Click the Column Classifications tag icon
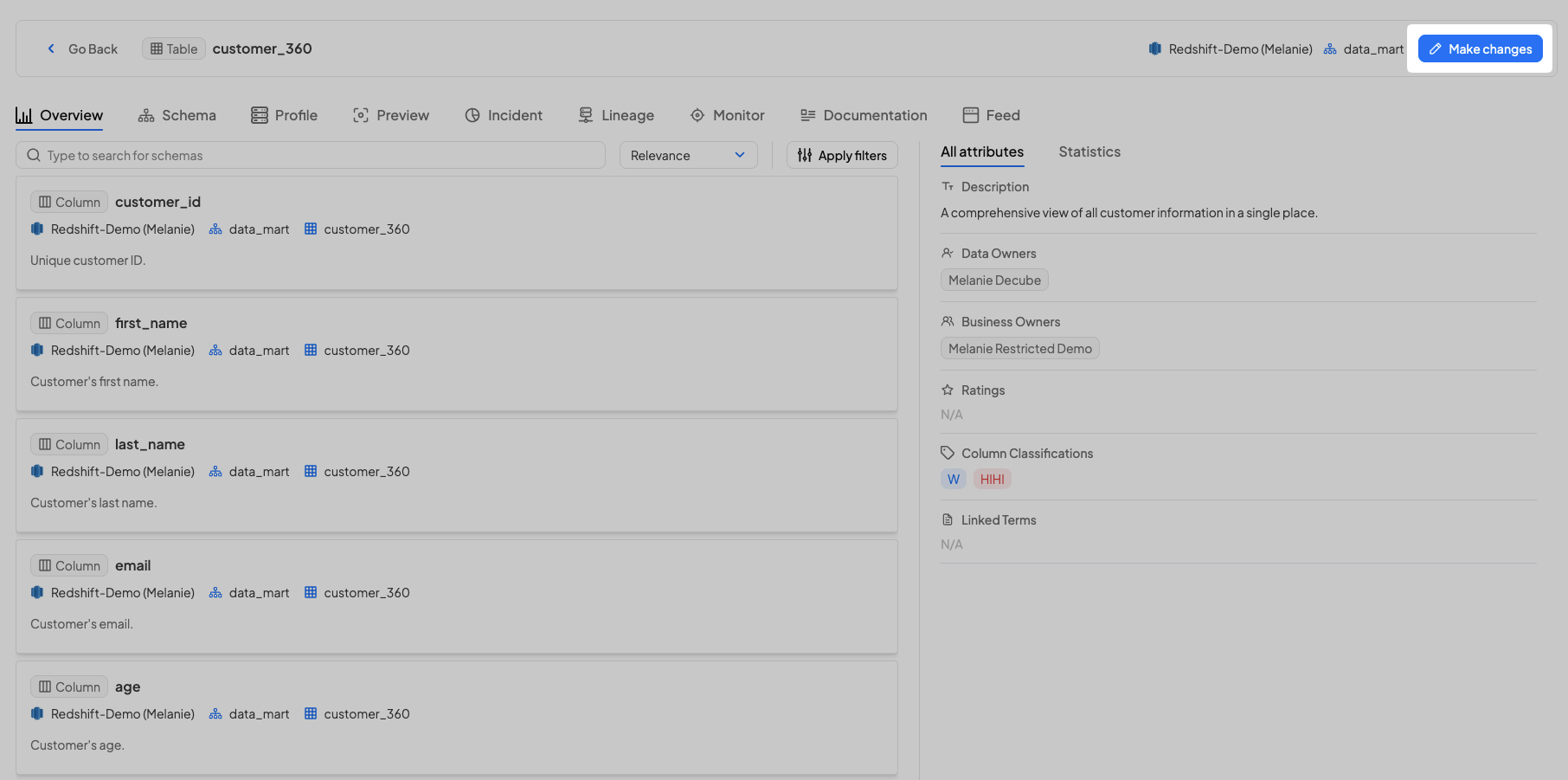 (948, 453)
